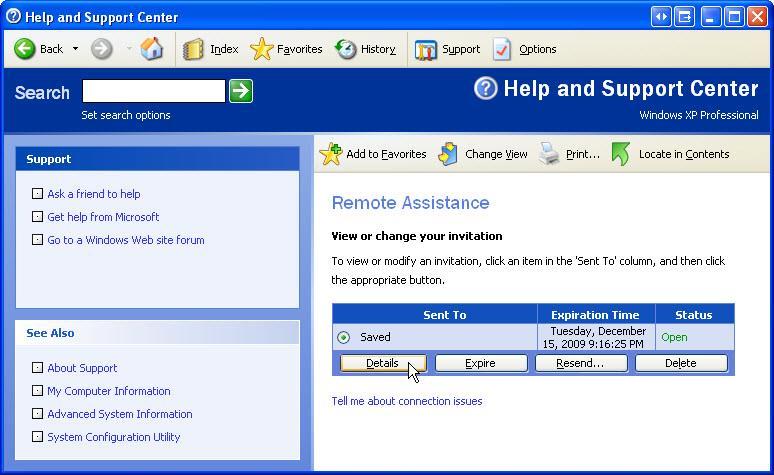Click title bar navigation arrows button
Screen dimensions: 774x475
pos(661,17)
